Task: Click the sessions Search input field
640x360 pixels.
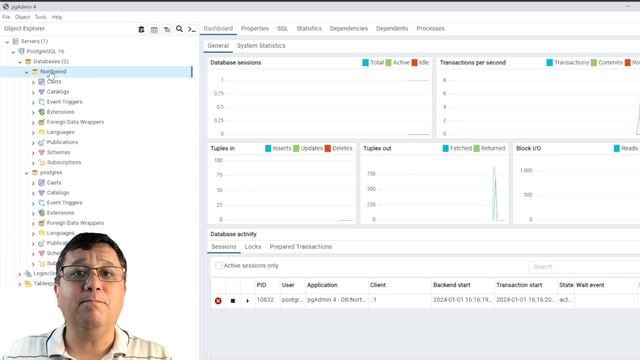Action: (584, 267)
